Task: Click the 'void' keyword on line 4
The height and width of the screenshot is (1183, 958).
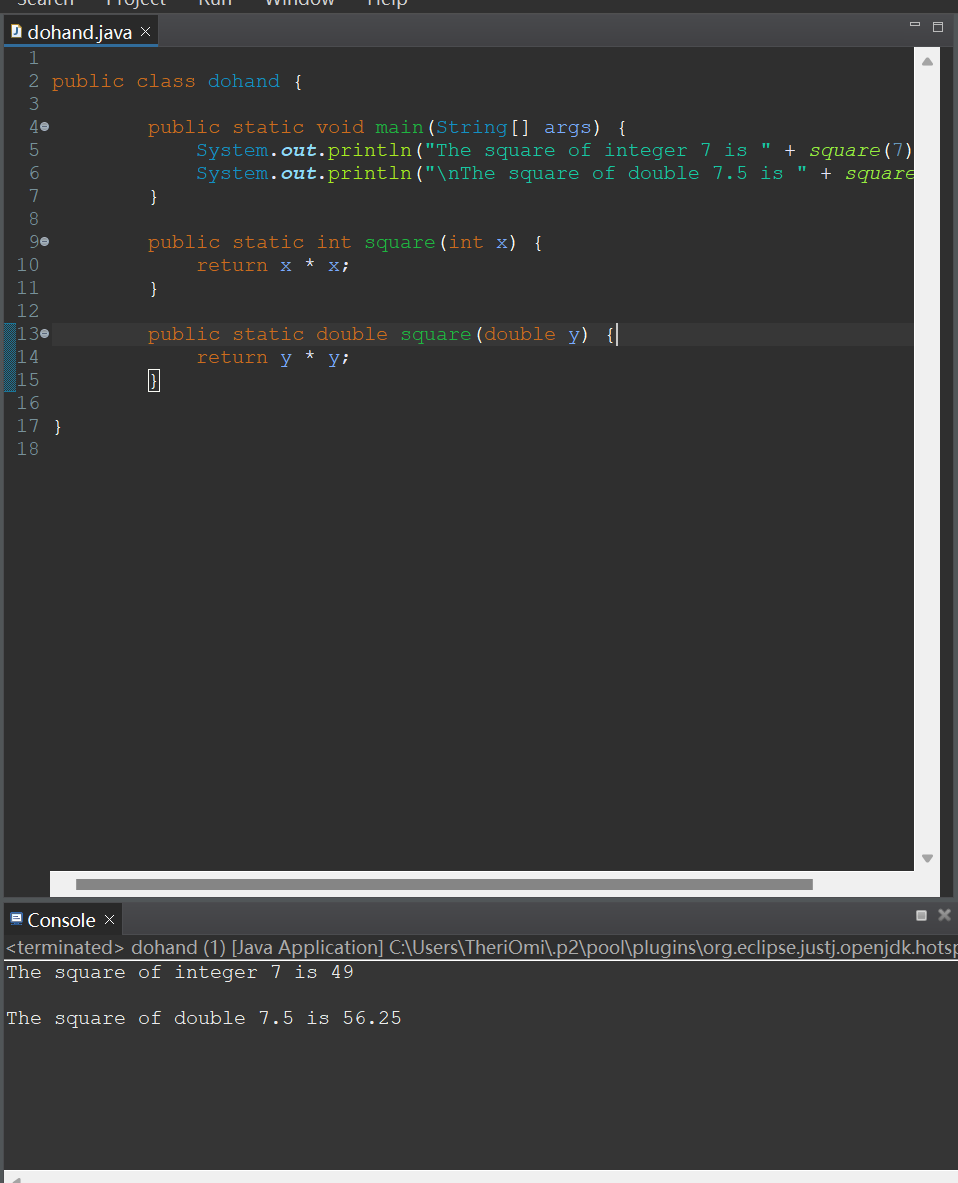Action: 340,128
